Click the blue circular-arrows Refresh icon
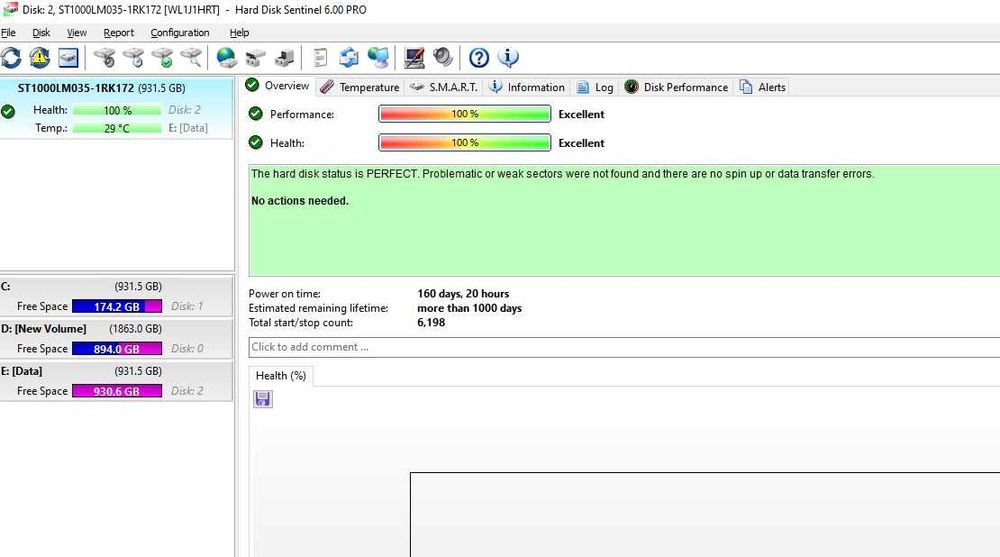The width and height of the screenshot is (1000, 557). point(11,58)
